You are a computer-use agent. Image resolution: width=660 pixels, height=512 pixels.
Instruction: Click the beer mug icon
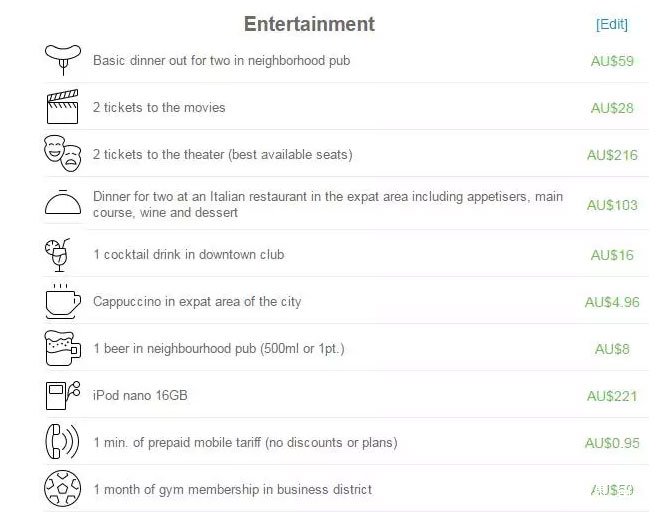click(x=62, y=348)
